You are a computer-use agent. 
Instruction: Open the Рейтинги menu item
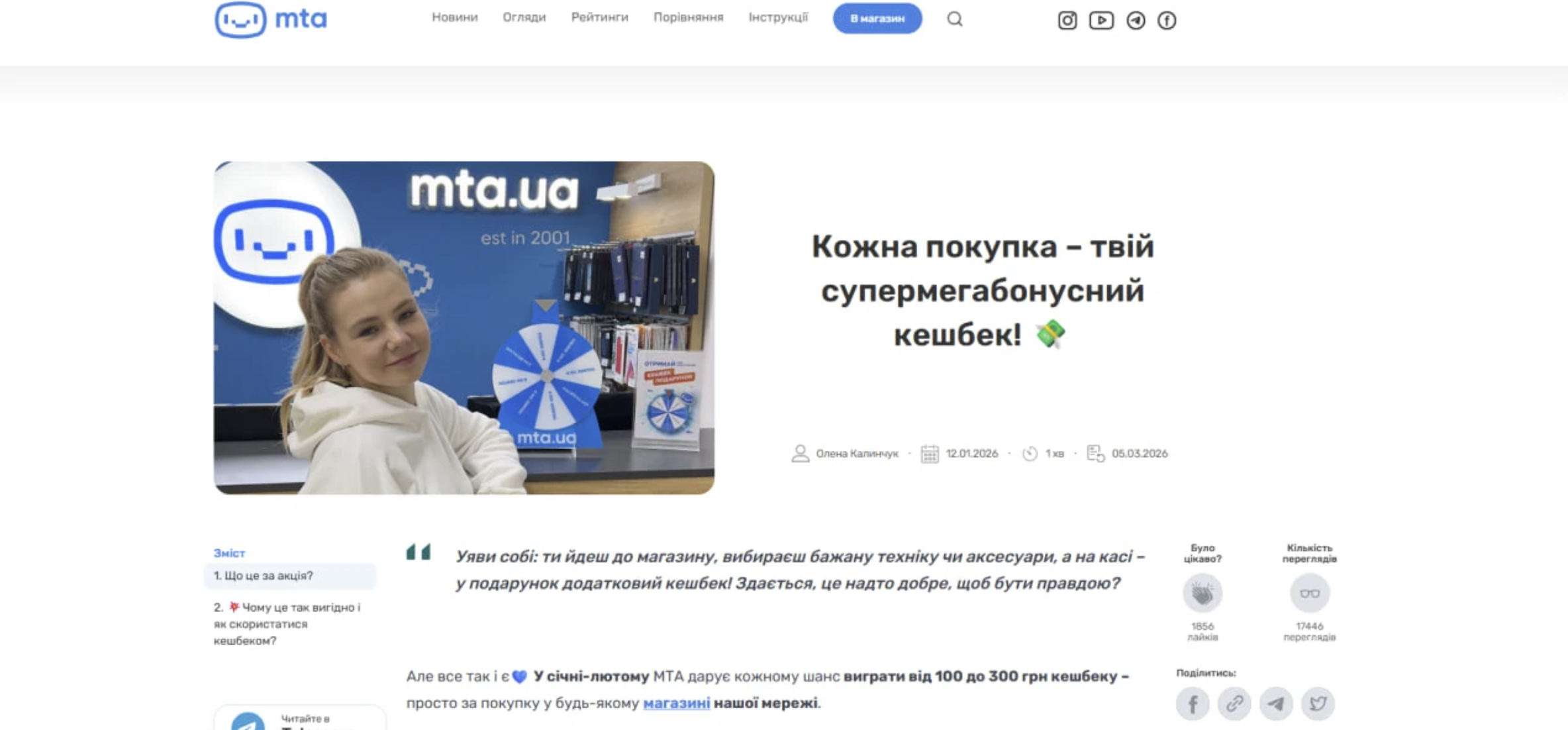pos(600,17)
